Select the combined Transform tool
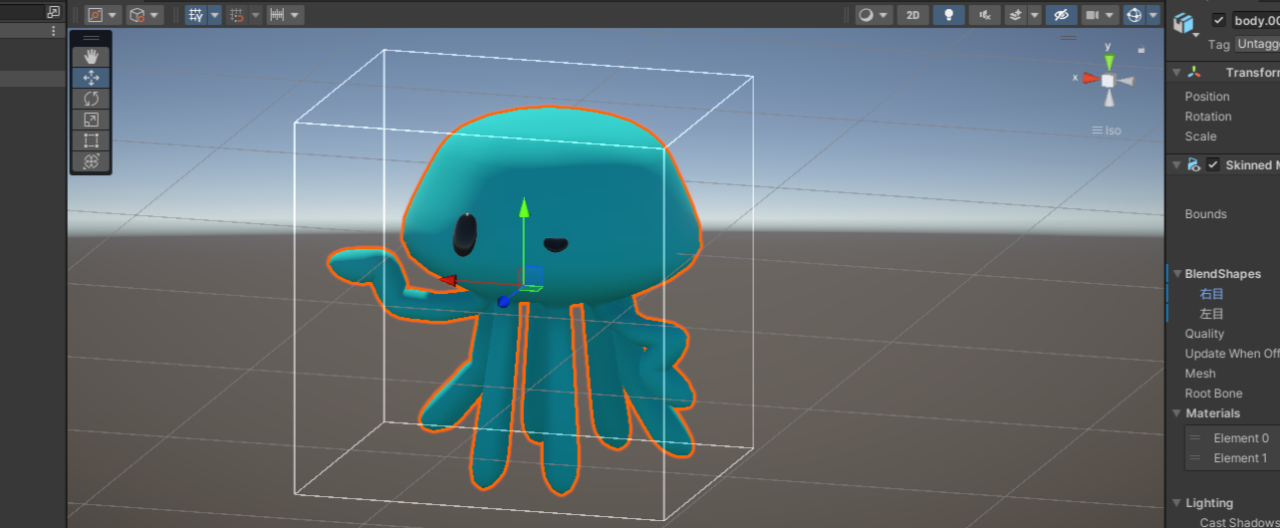 point(91,162)
